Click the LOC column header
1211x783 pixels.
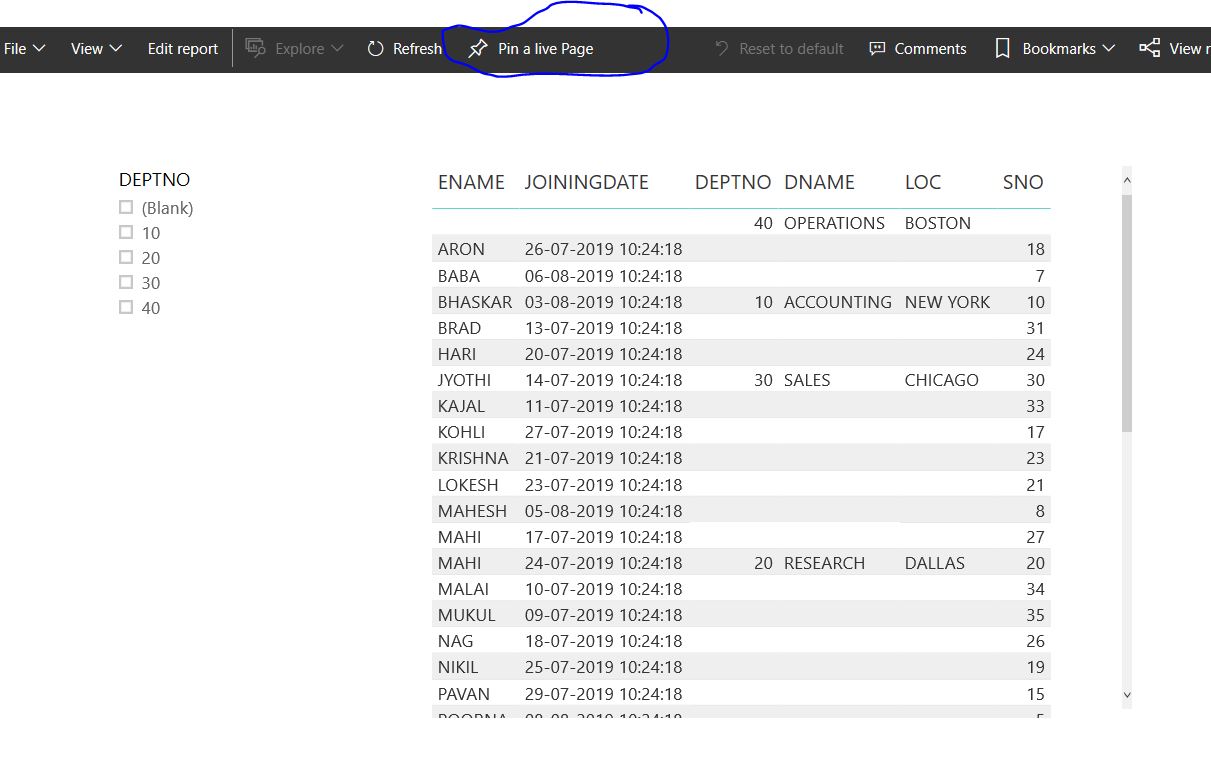(923, 182)
